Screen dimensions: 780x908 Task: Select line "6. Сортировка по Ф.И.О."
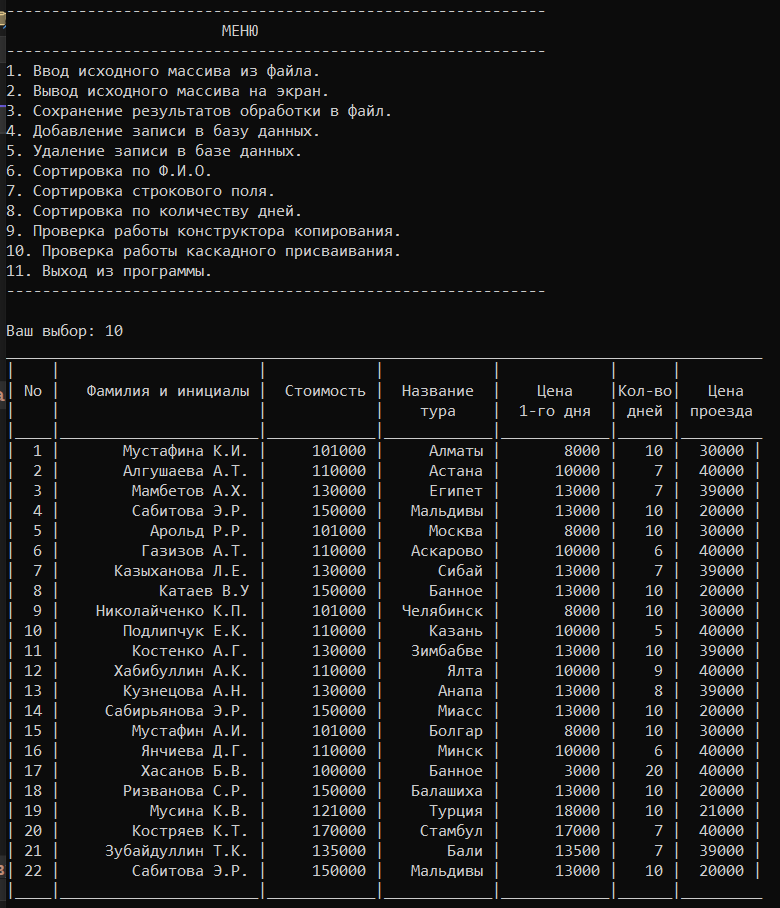pyautogui.click(x=109, y=171)
